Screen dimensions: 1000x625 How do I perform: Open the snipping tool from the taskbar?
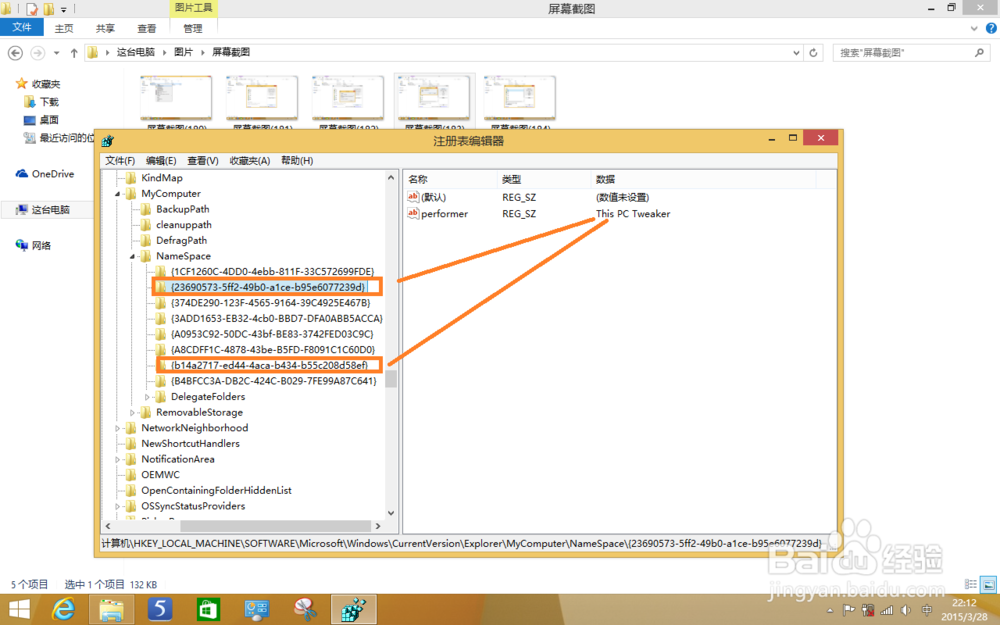click(x=305, y=609)
